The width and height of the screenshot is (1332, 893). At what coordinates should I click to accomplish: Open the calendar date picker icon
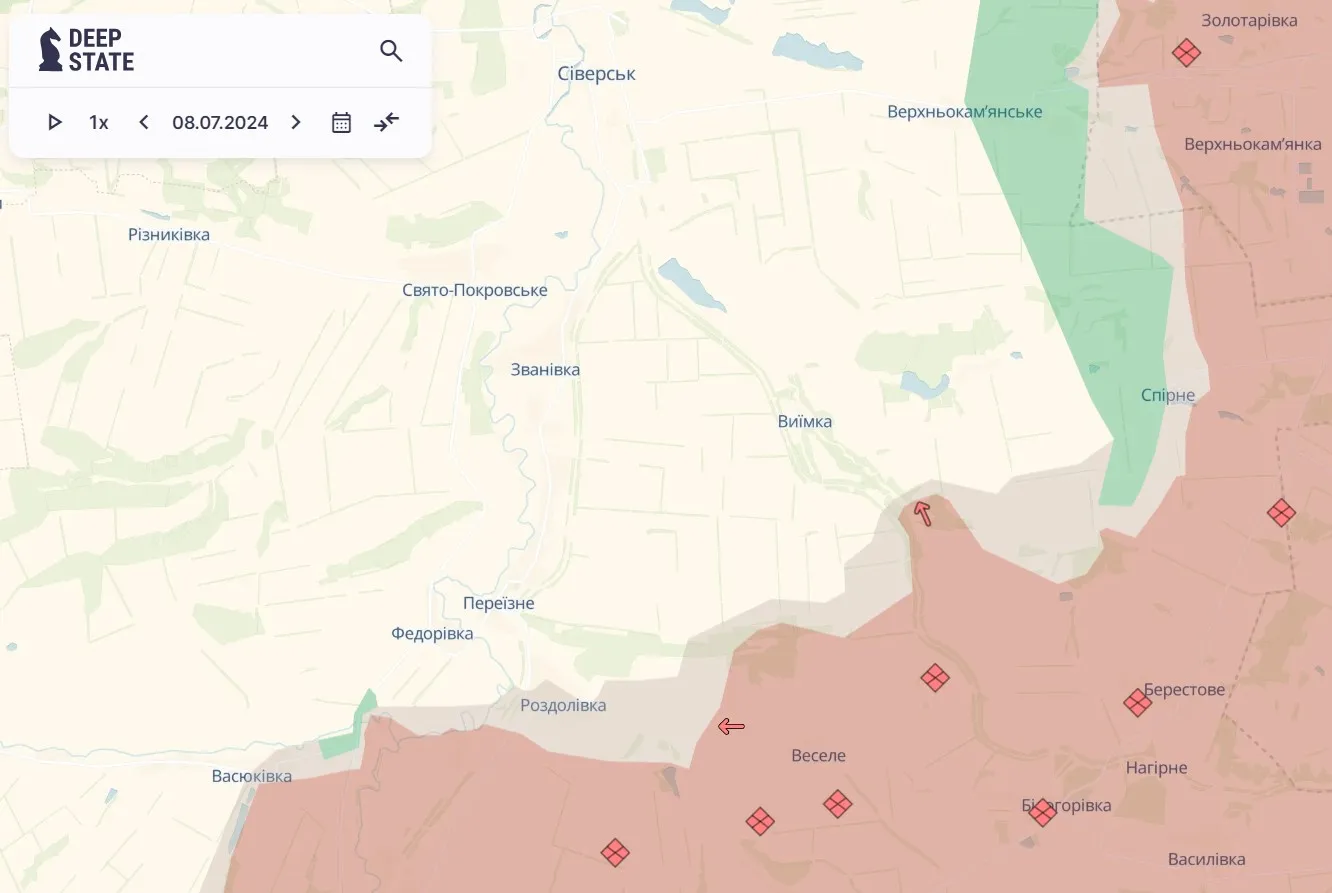(342, 122)
